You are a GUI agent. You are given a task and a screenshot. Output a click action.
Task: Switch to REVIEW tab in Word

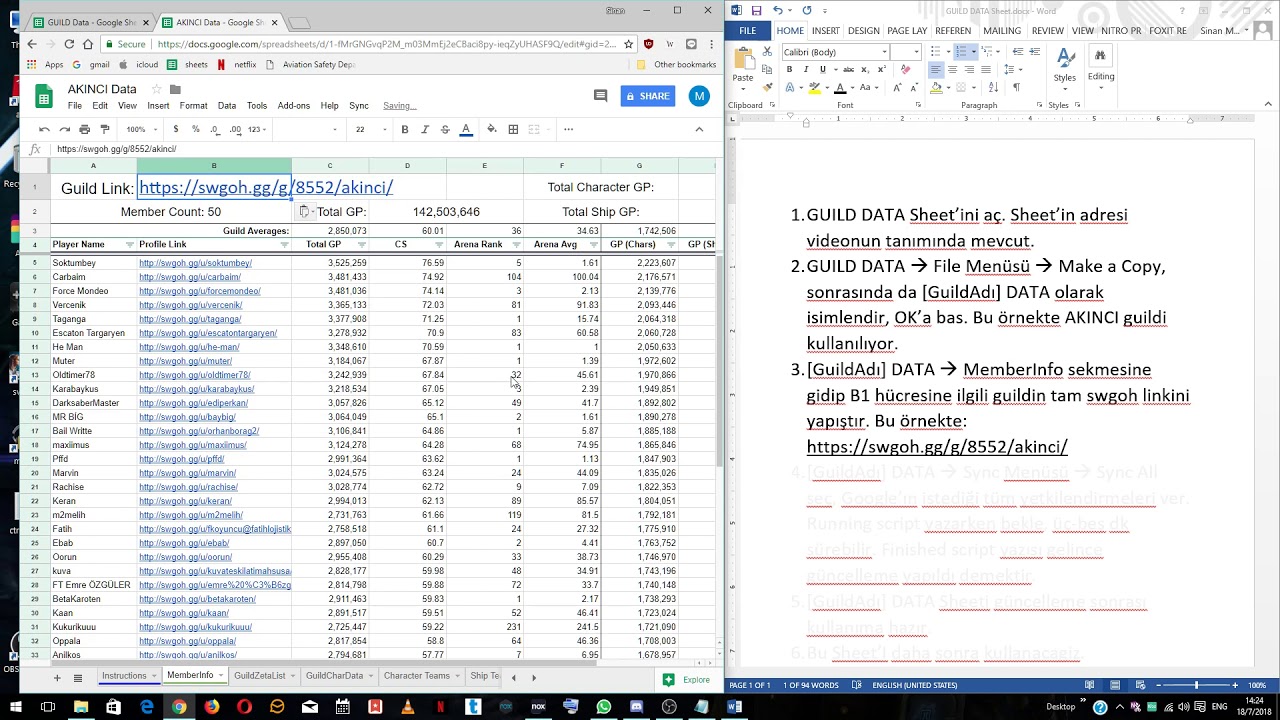coord(1047,31)
